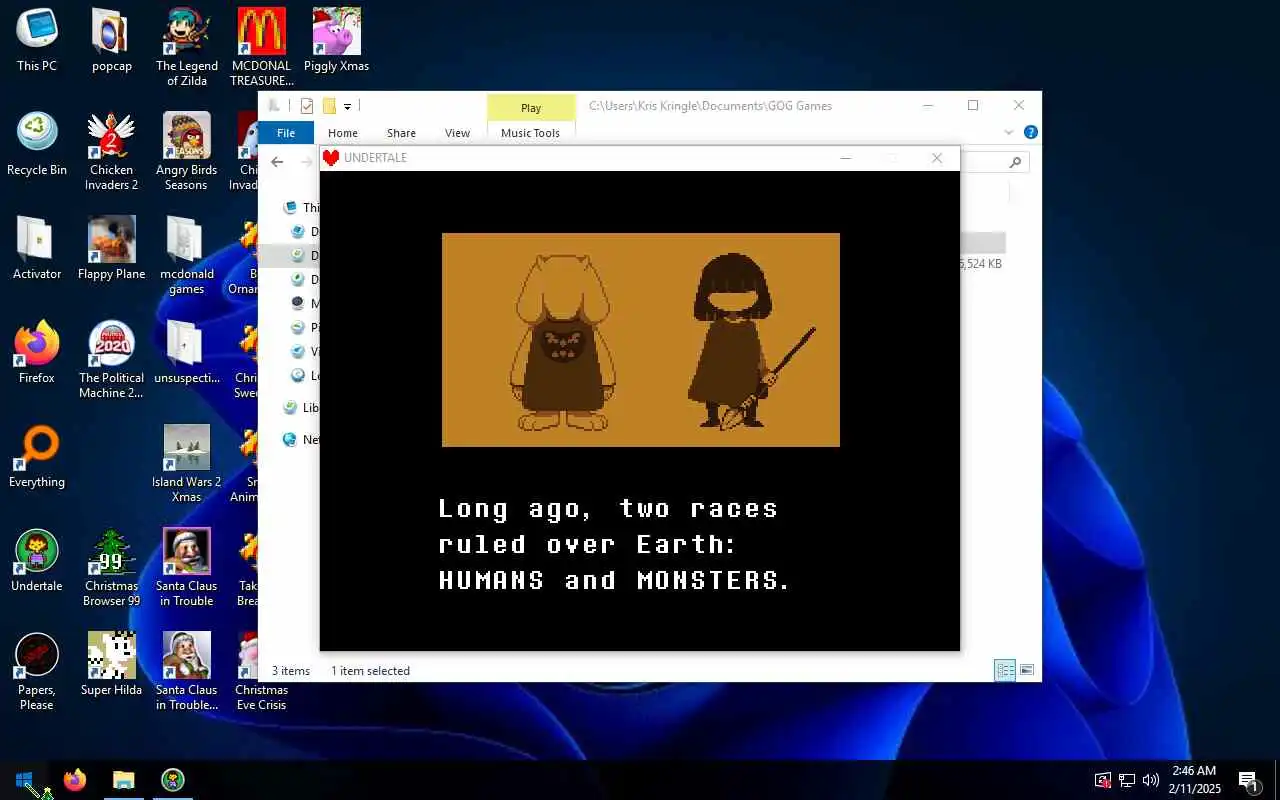Image resolution: width=1280 pixels, height=800 pixels.
Task: Launch the Super Hilda shortcut
Action: (x=111, y=664)
